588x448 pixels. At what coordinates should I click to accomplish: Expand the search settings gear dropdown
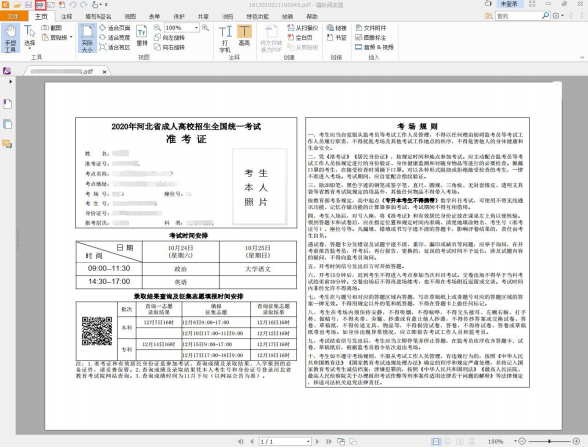point(558,16)
